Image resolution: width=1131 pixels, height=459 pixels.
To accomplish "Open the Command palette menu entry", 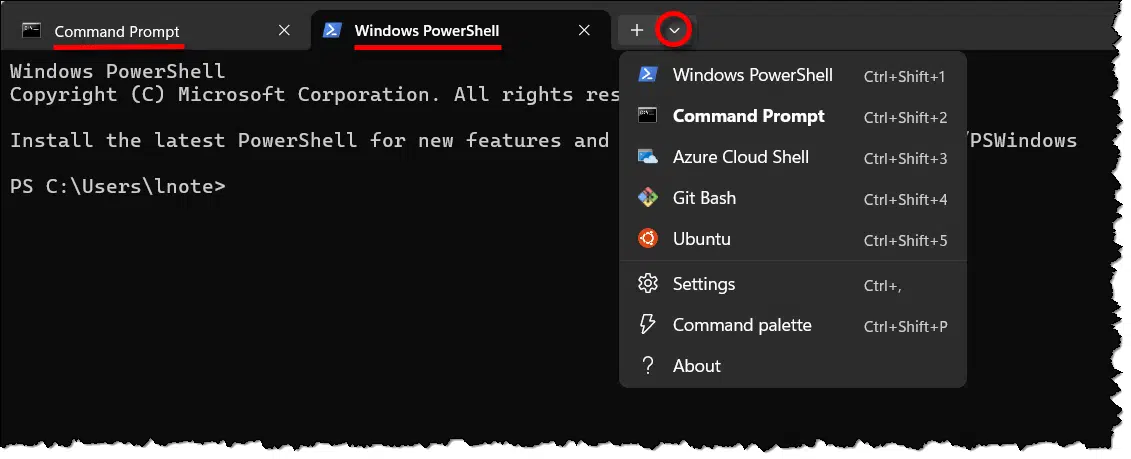I will click(x=742, y=325).
